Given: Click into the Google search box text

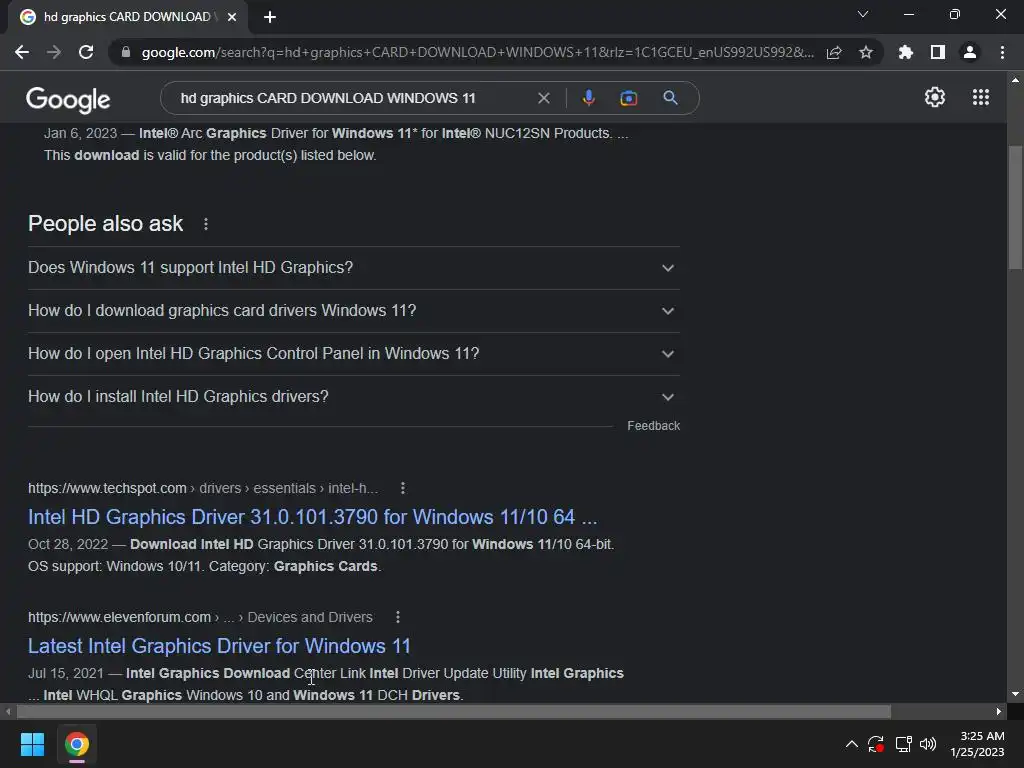Looking at the screenshot, I should pyautogui.click(x=328, y=98).
